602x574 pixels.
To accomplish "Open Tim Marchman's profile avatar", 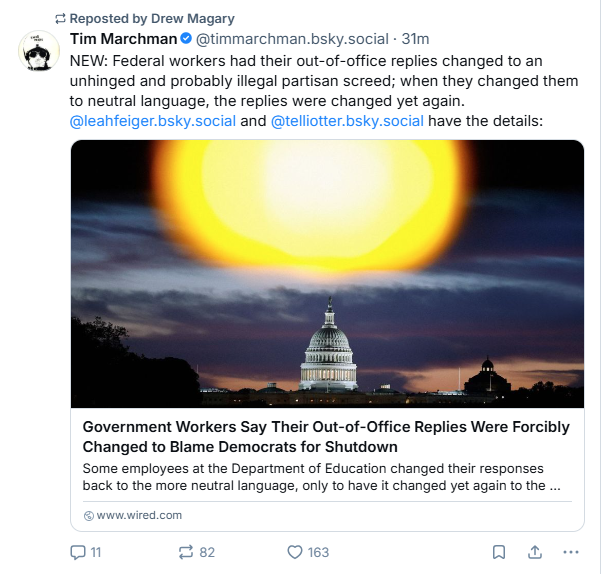I will pos(38,51).
